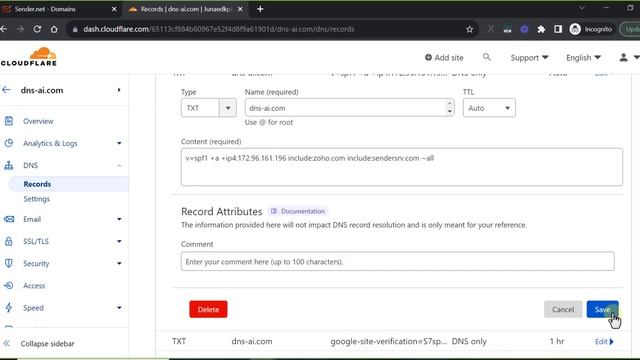Click Collapse sidebar label

tap(47, 344)
